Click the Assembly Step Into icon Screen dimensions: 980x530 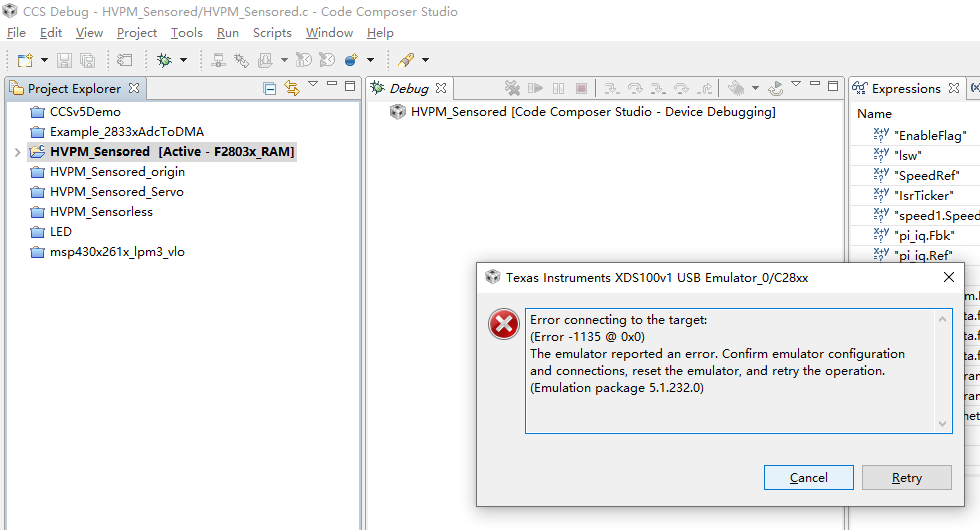658,89
